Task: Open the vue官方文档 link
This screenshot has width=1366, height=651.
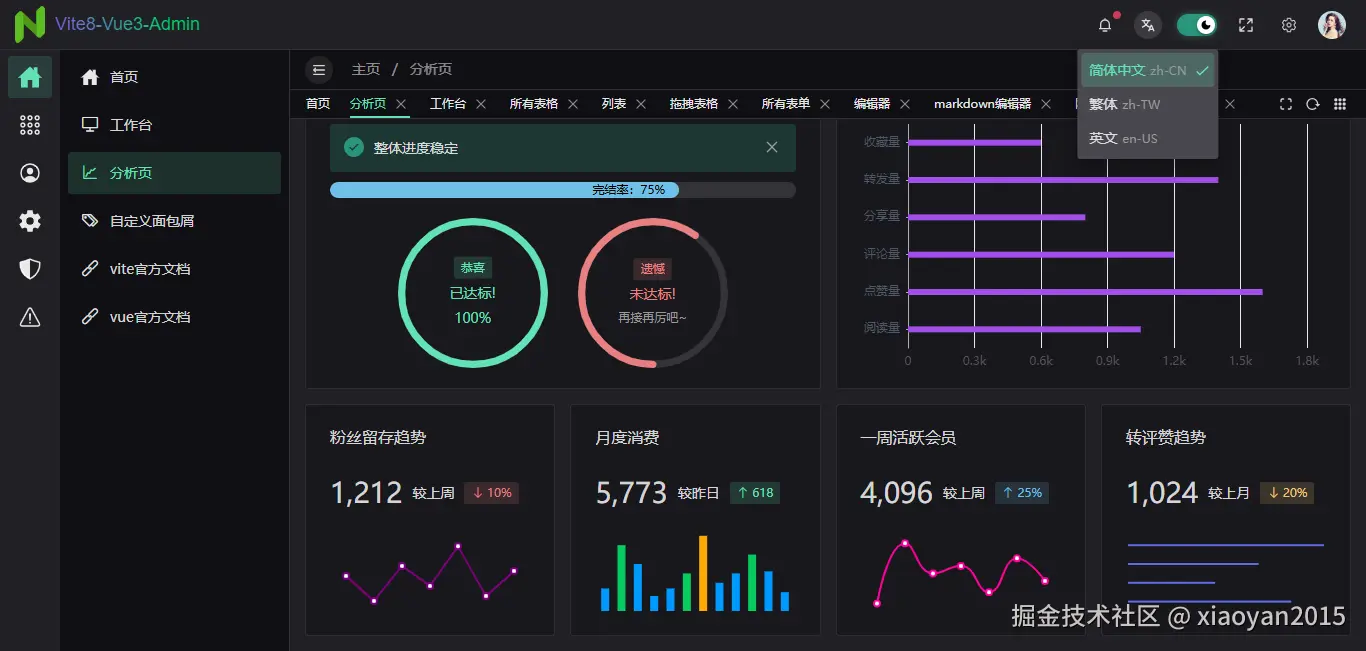Action: pyautogui.click(x=174, y=317)
